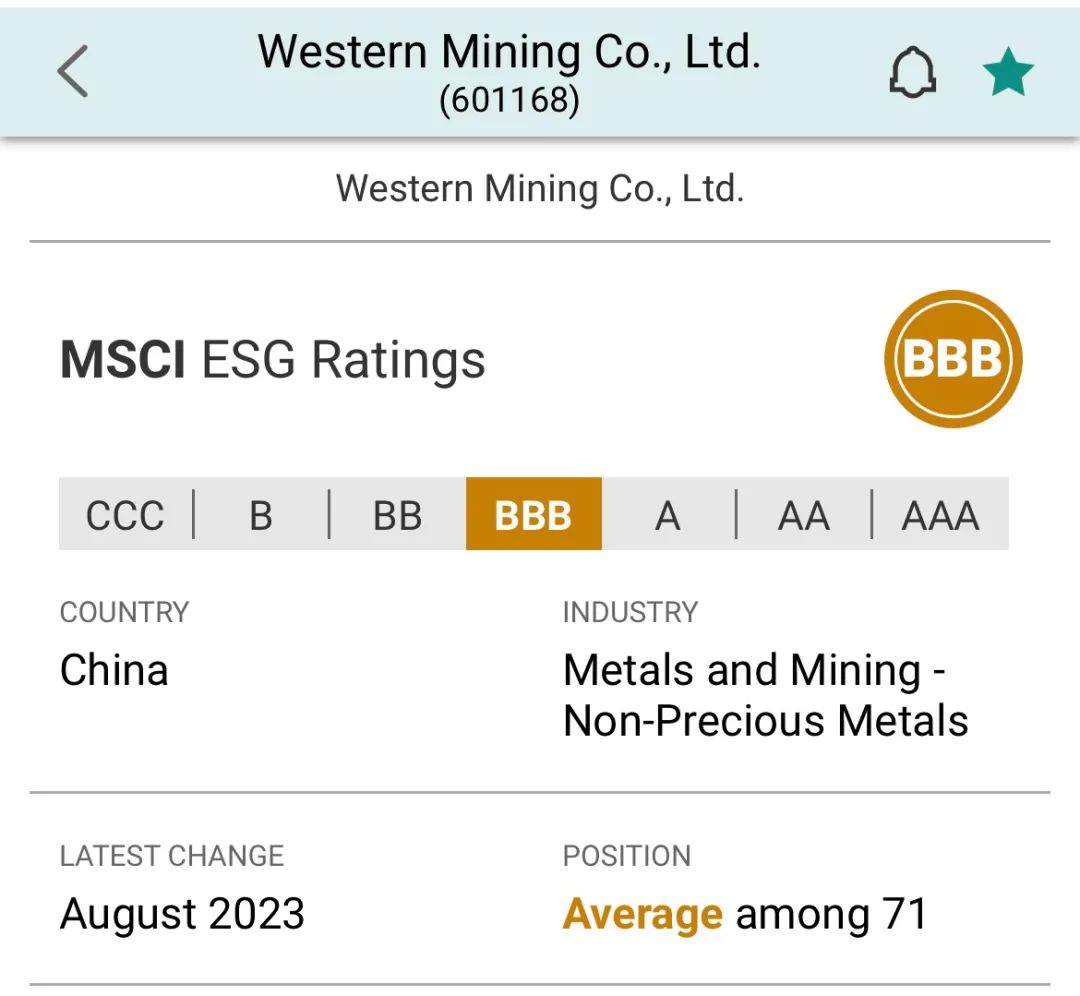Open Metals and Mining industry text
Image resolution: width=1080 pixels, height=996 pixels.
coord(766,696)
